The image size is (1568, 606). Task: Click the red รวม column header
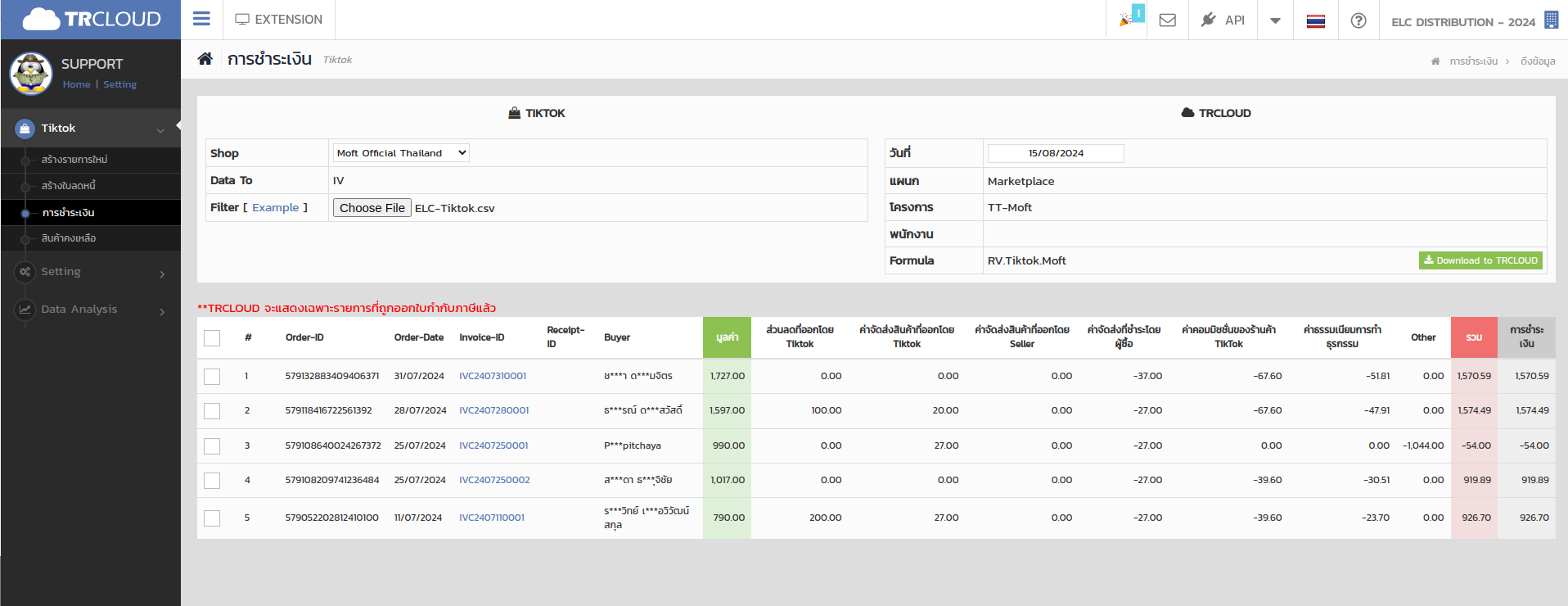pyautogui.click(x=1474, y=337)
